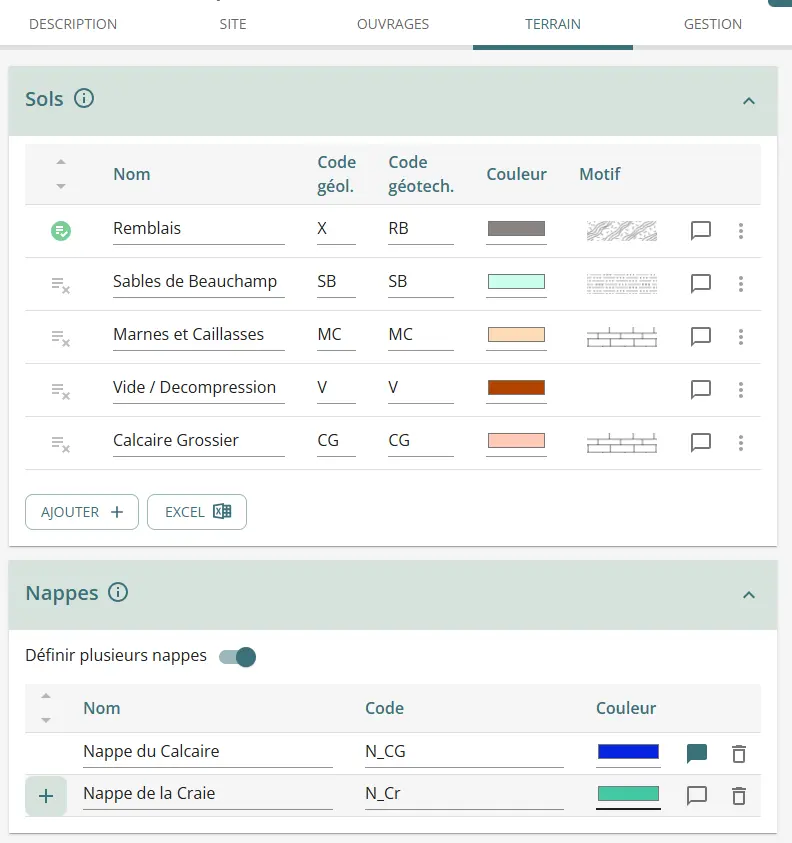Screen dimensions: 792x843
Task: Open three-dot menu for Sables de Beauchamp
Action: (x=740, y=283)
